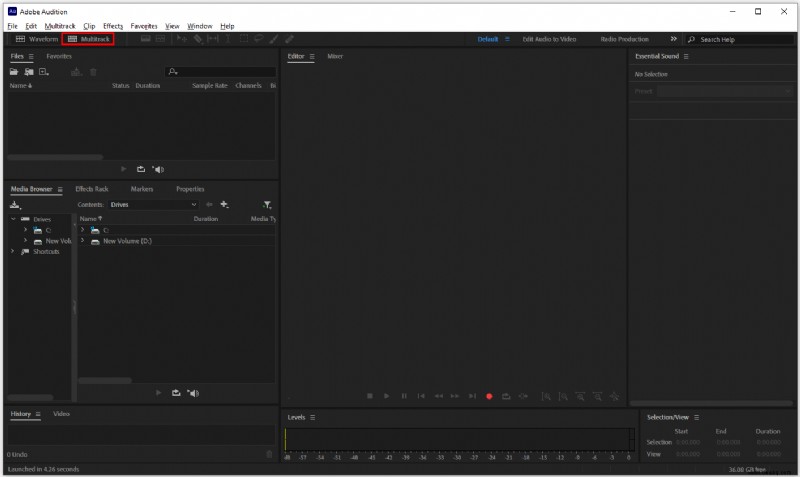Viewport: 800px width, 477px height.
Task: Click Play button under Files panel
Action: click(x=123, y=169)
